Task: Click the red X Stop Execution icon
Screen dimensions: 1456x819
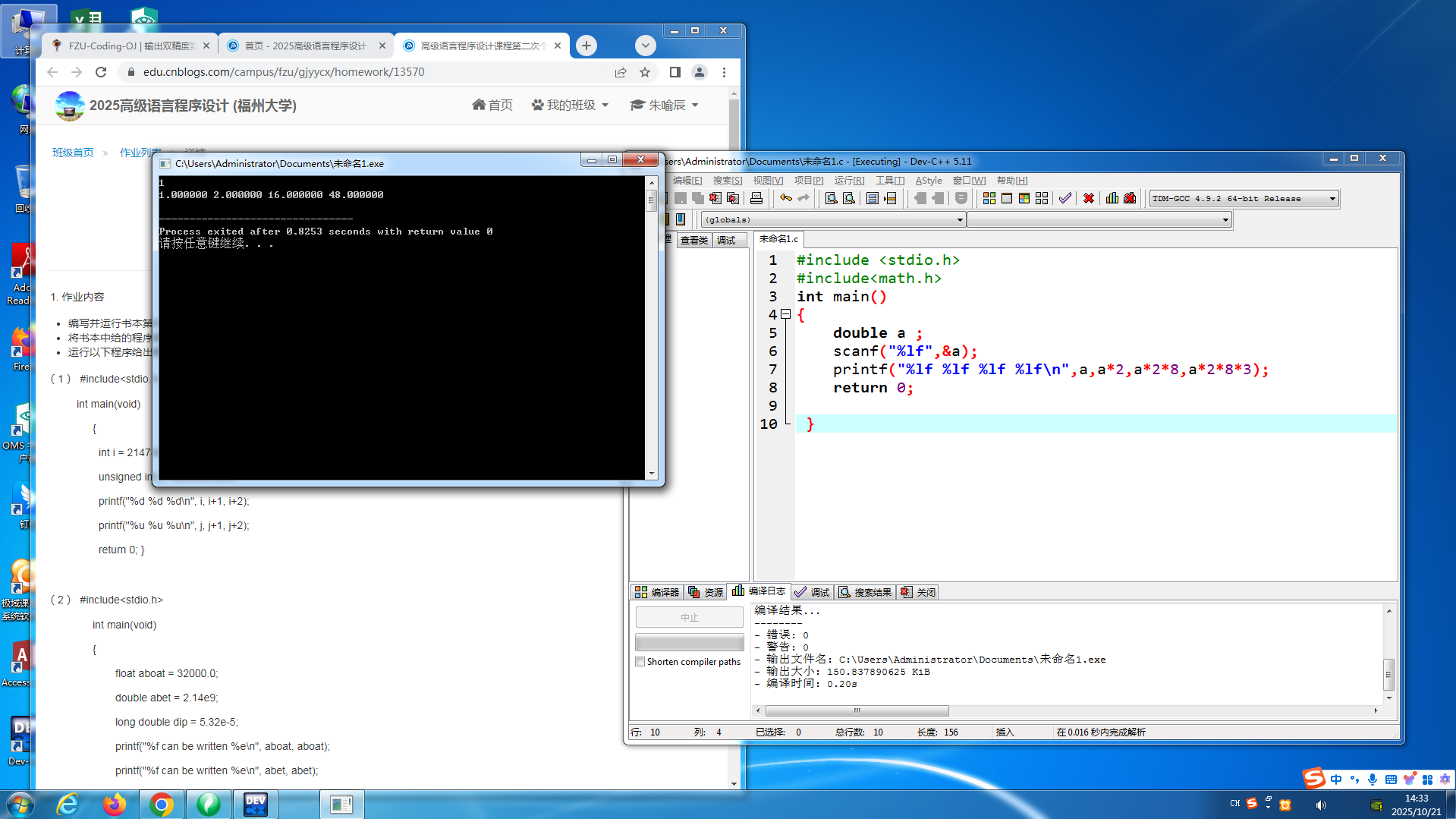Action: tap(1089, 198)
